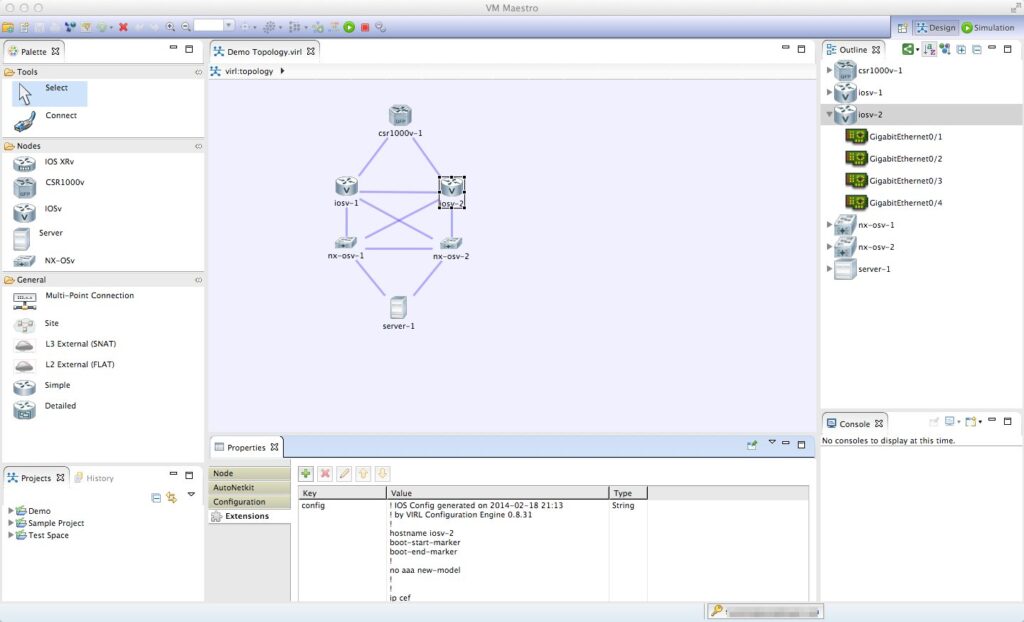
Task: Click the red X delete toolbar icon
Action: point(123,27)
